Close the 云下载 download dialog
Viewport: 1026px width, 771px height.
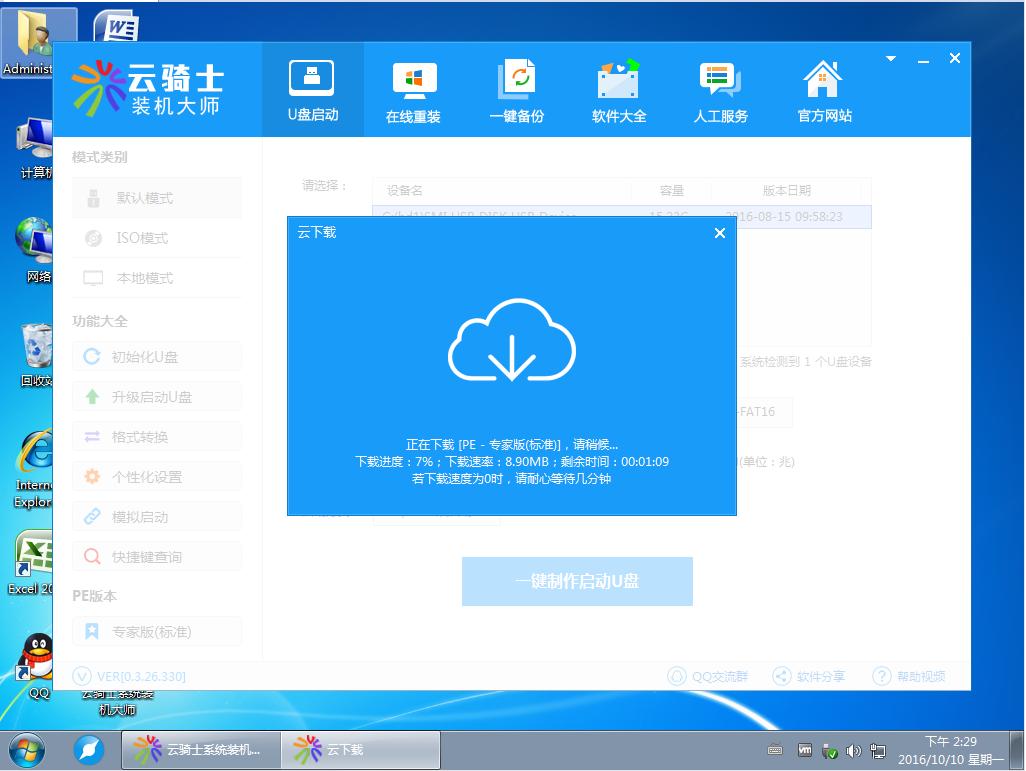click(719, 233)
